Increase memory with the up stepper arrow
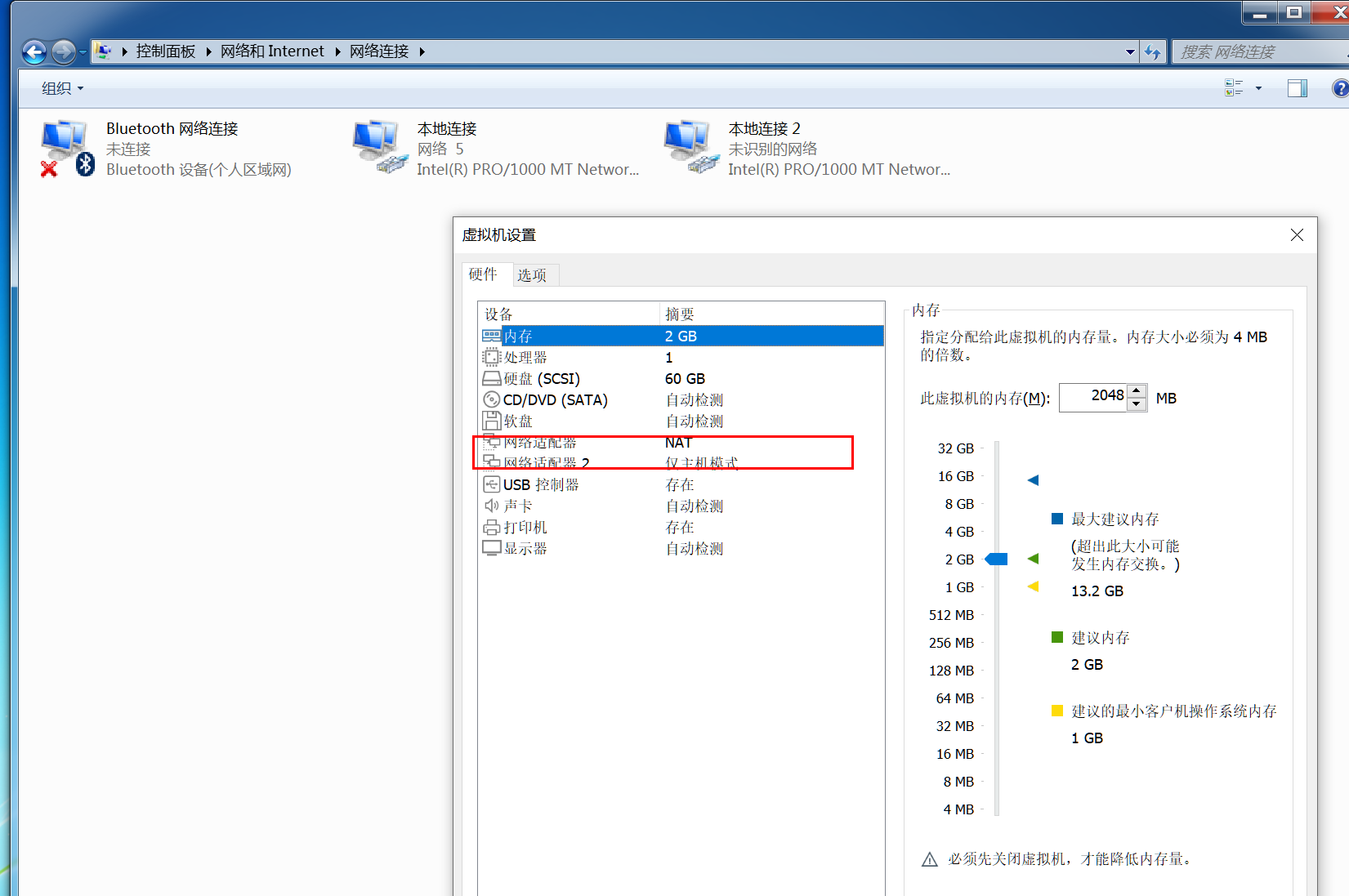Image resolution: width=1349 pixels, height=896 pixels. tap(1137, 391)
